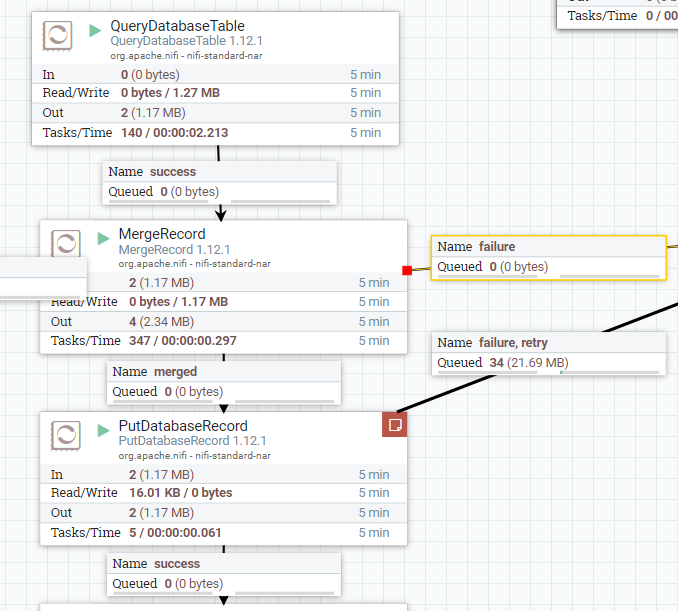This screenshot has height=611, width=678.
Task: Click the QueryDatabaseTable processor icon
Action: pyautogui.click(x=57, y=35)
